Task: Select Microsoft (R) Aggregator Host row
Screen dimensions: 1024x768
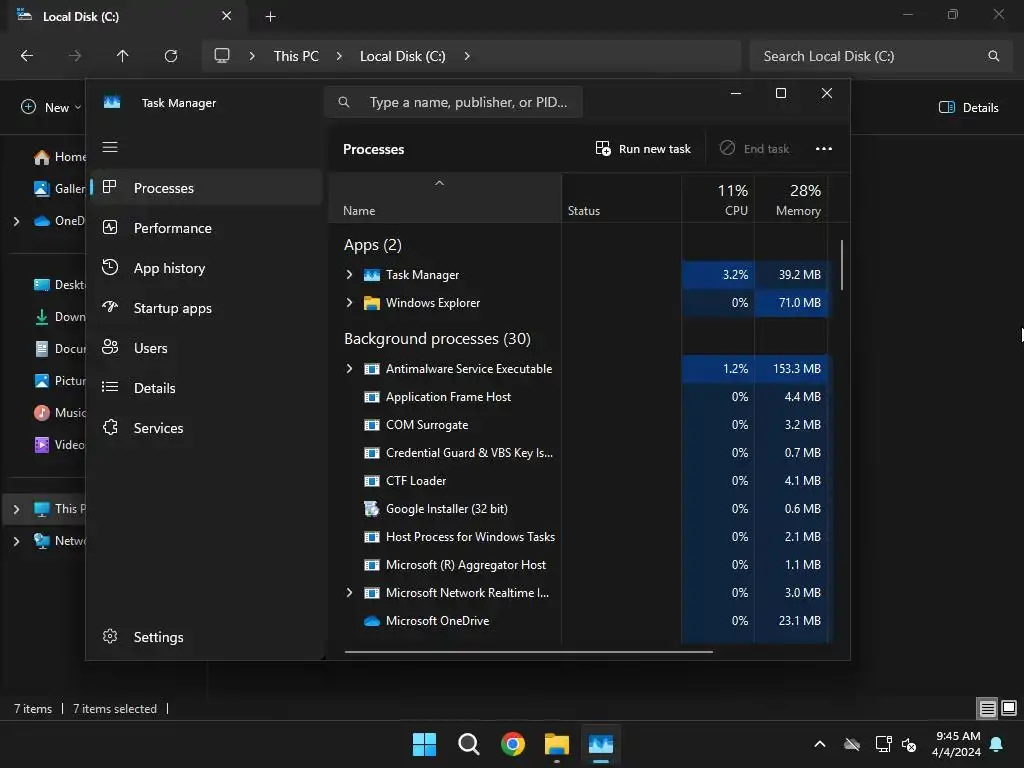Action: tap(579, 565)
